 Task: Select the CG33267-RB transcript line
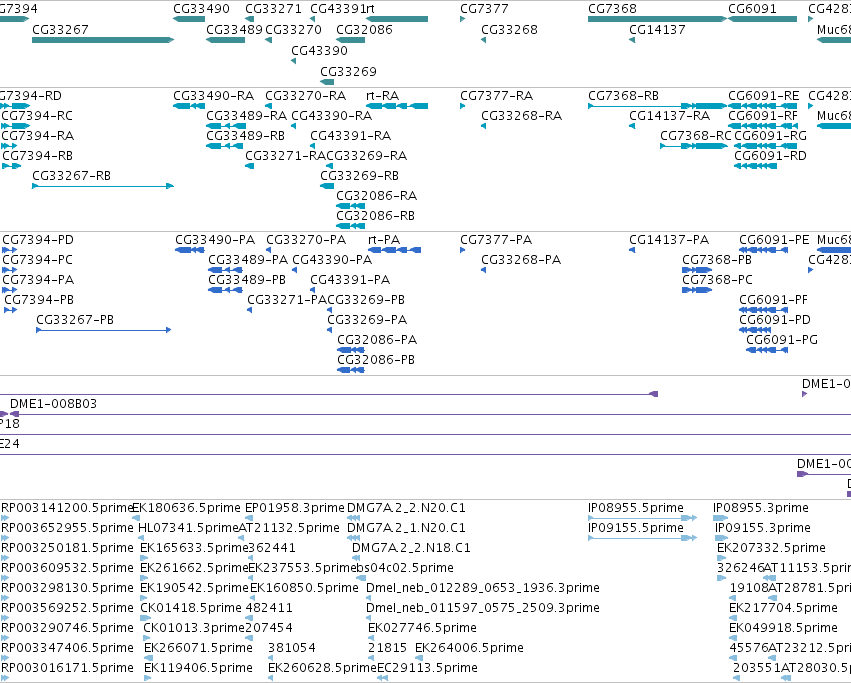pyautogui.click(x=103, y=186)
